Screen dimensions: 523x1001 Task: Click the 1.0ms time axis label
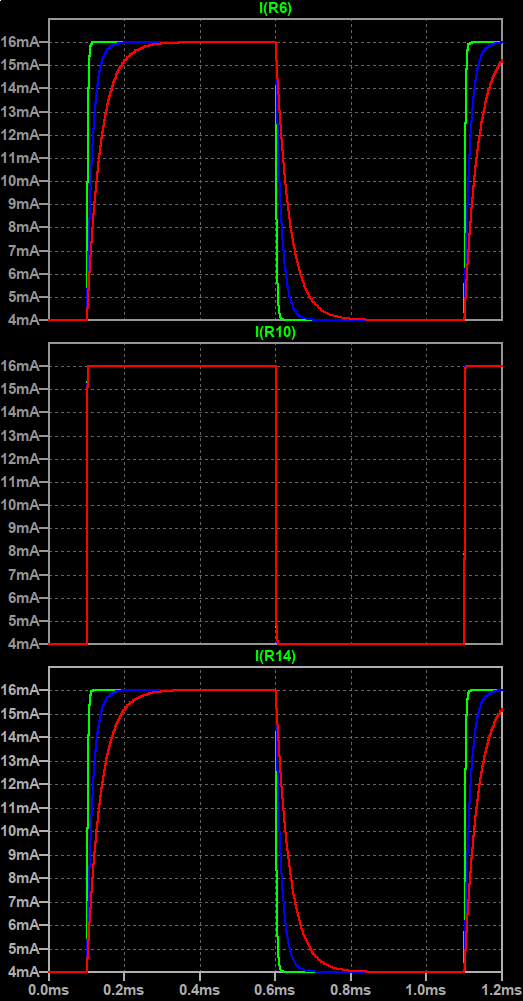427,988
